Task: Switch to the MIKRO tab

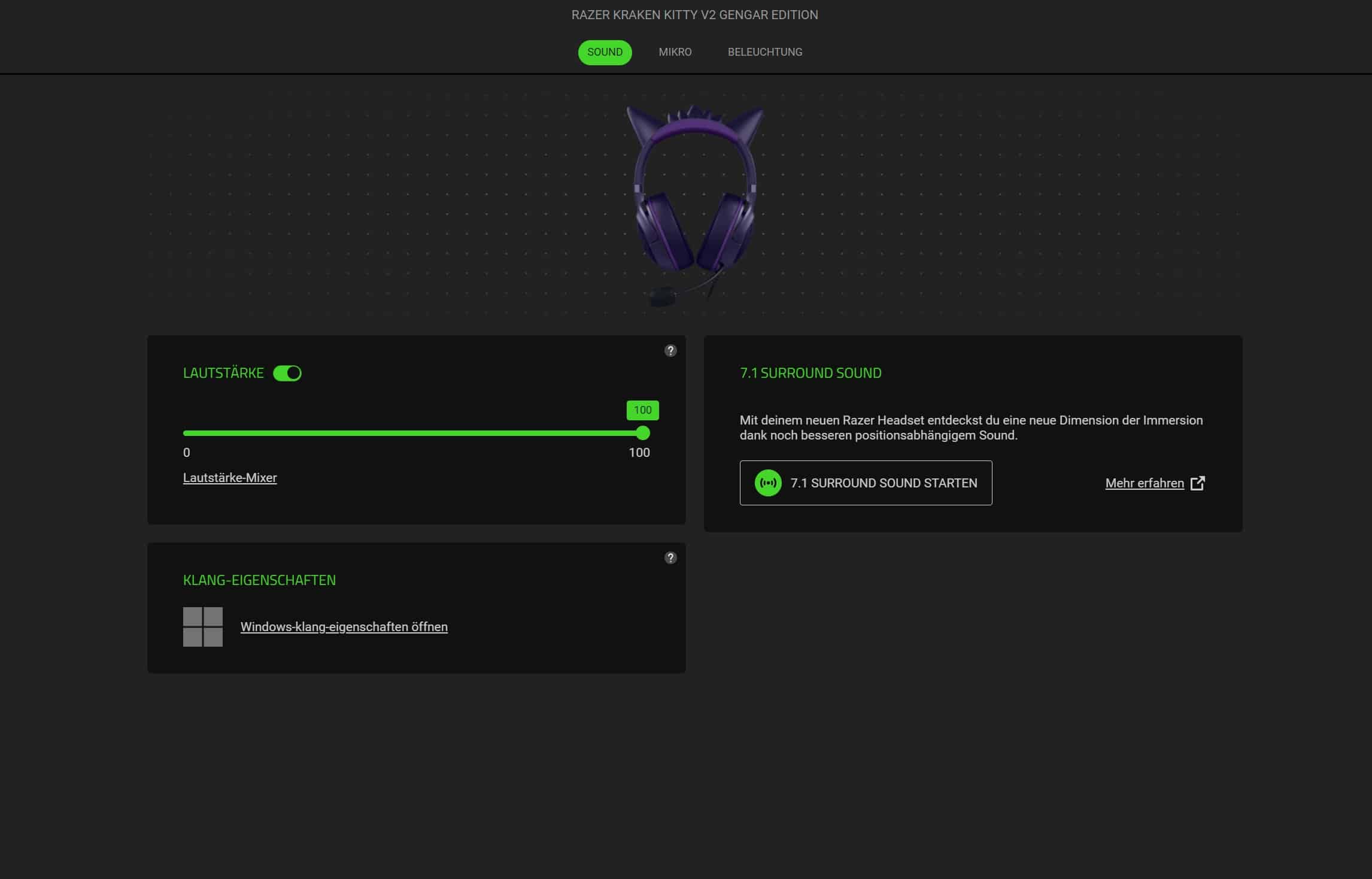Action: (x=675, y=52)
